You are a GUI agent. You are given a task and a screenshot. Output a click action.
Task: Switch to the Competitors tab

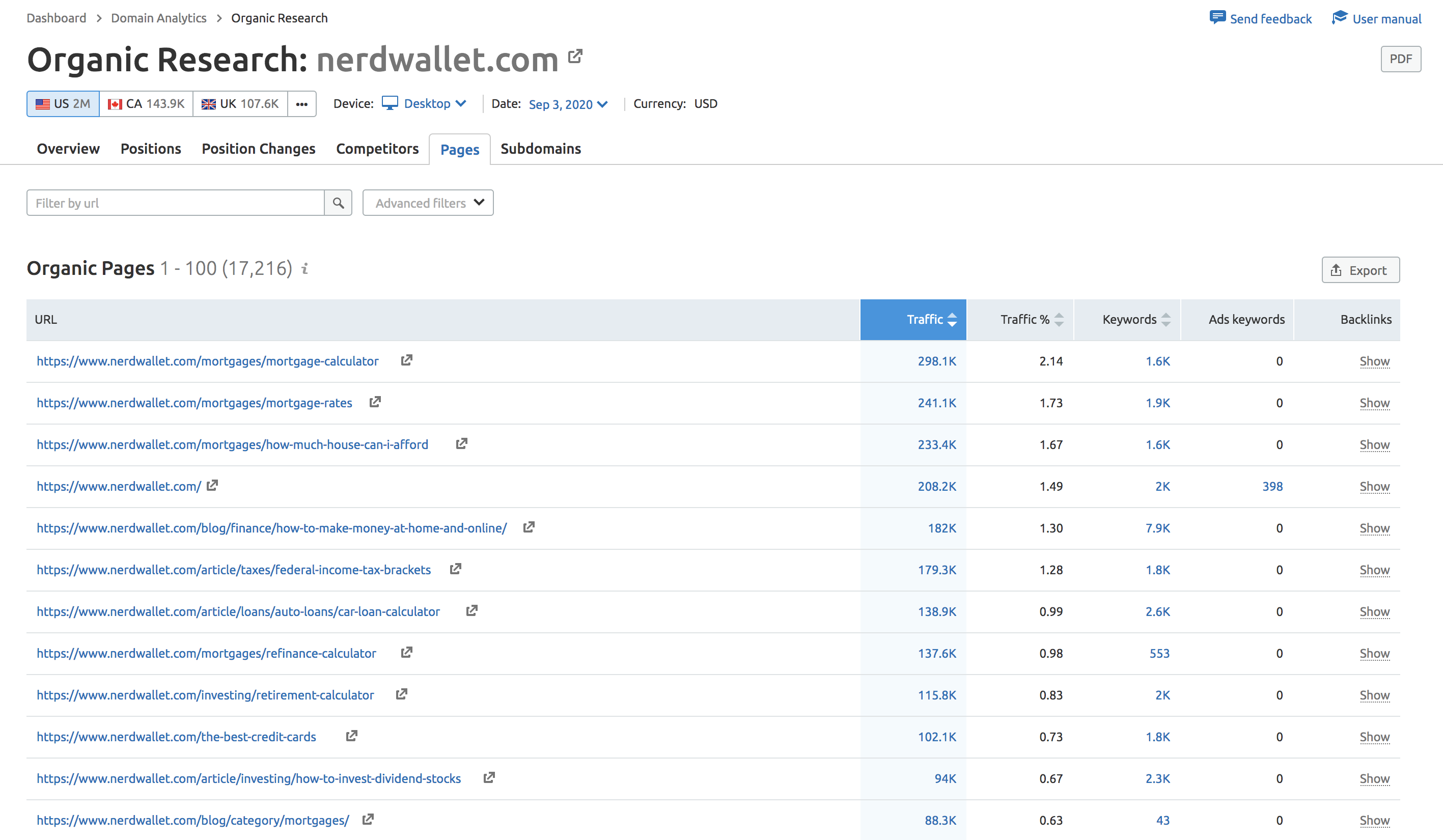point(377,149)
